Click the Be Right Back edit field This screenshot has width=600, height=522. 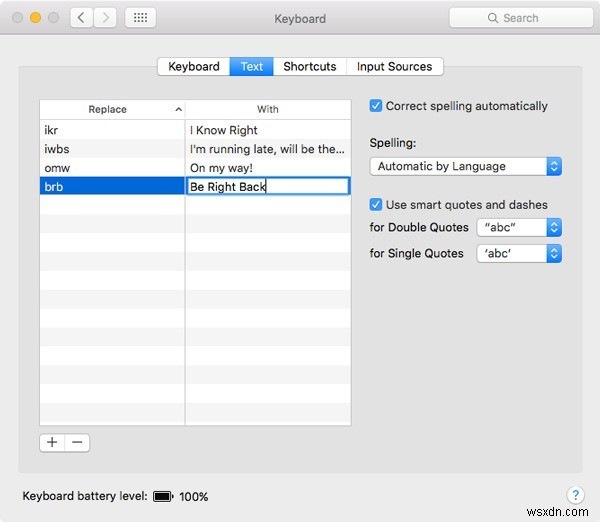(268, 186)
